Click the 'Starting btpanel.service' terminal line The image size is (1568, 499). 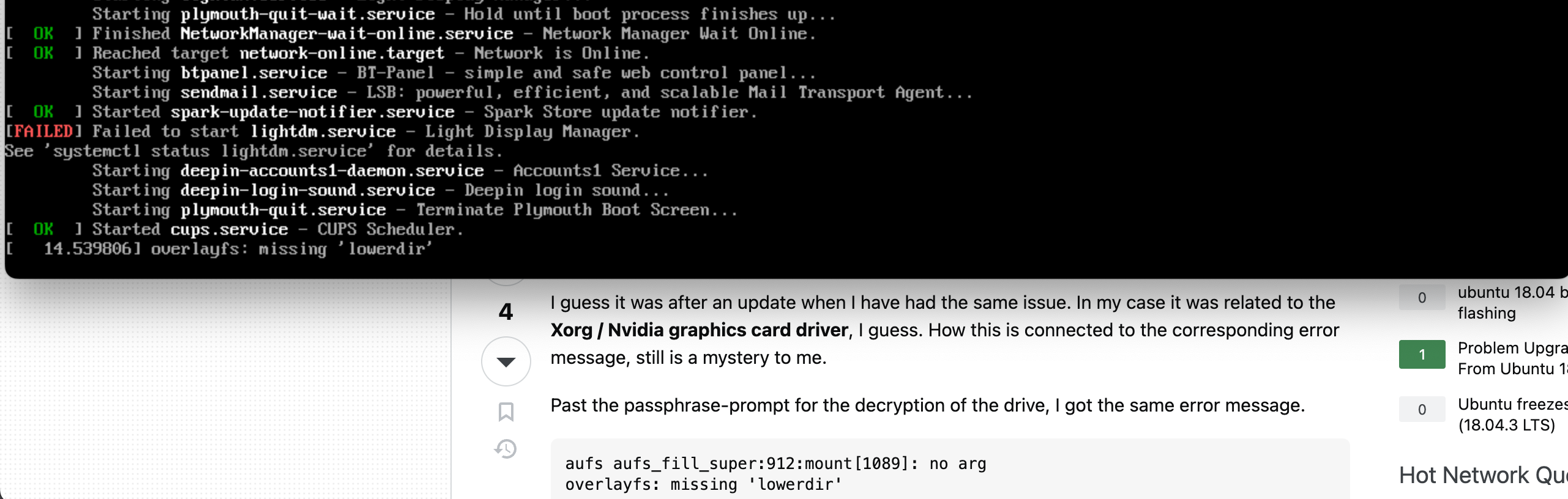[x=454, y=73]
